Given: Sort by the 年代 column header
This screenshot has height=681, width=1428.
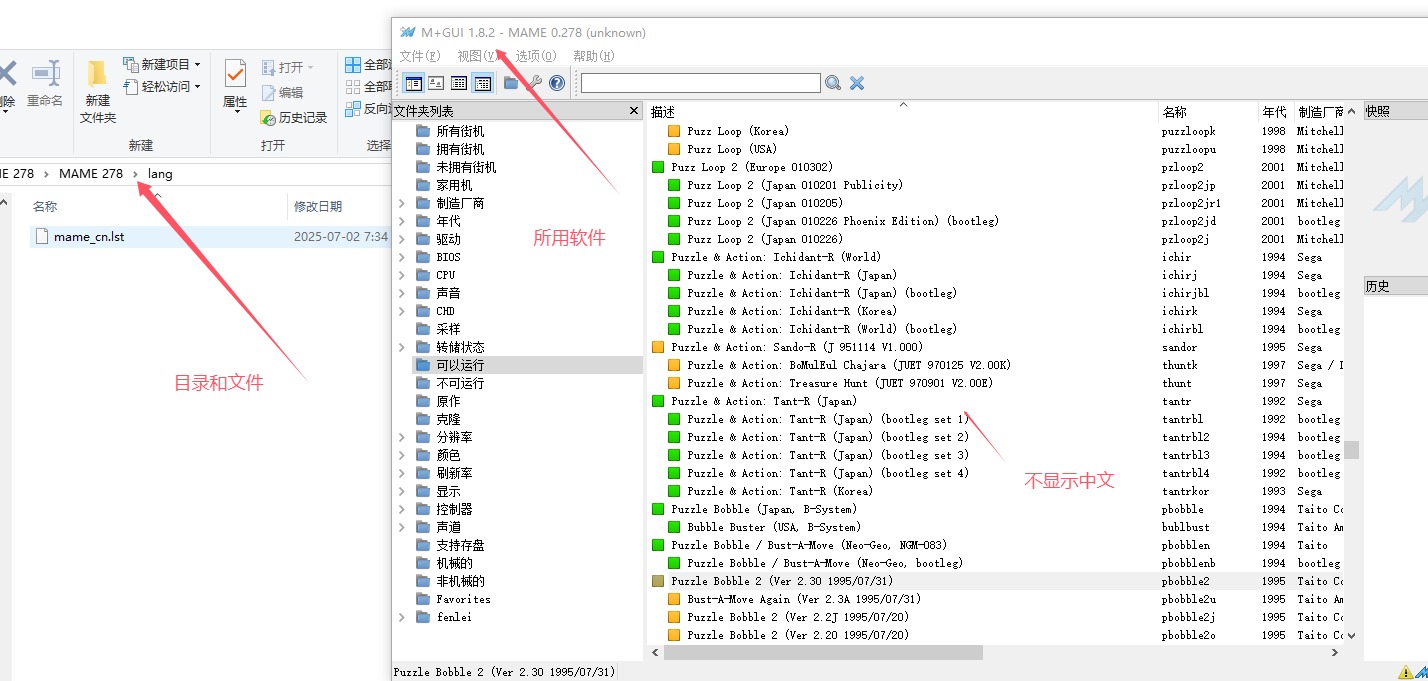Looking at the screenshot, I should click(x=1275, y=111).
